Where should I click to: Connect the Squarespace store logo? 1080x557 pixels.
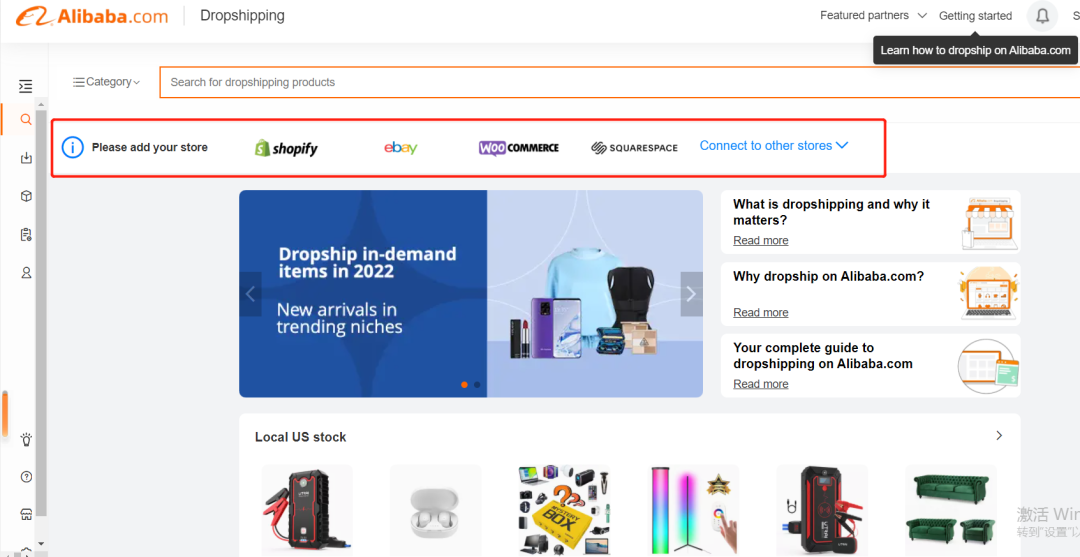point(634,148)
